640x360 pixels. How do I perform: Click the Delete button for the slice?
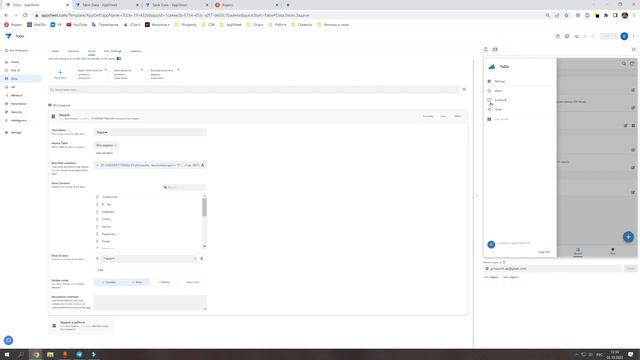(x=457, y=116)
